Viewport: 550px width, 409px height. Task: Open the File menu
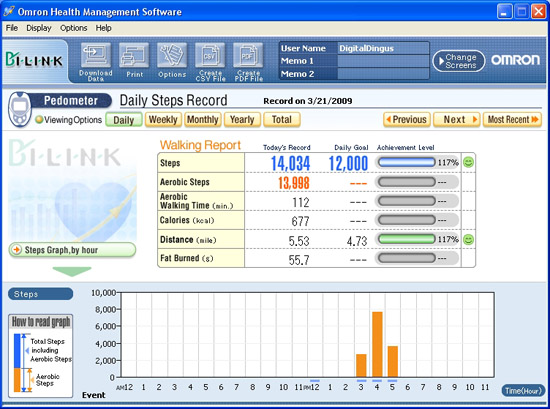click(x=12, y=28)
